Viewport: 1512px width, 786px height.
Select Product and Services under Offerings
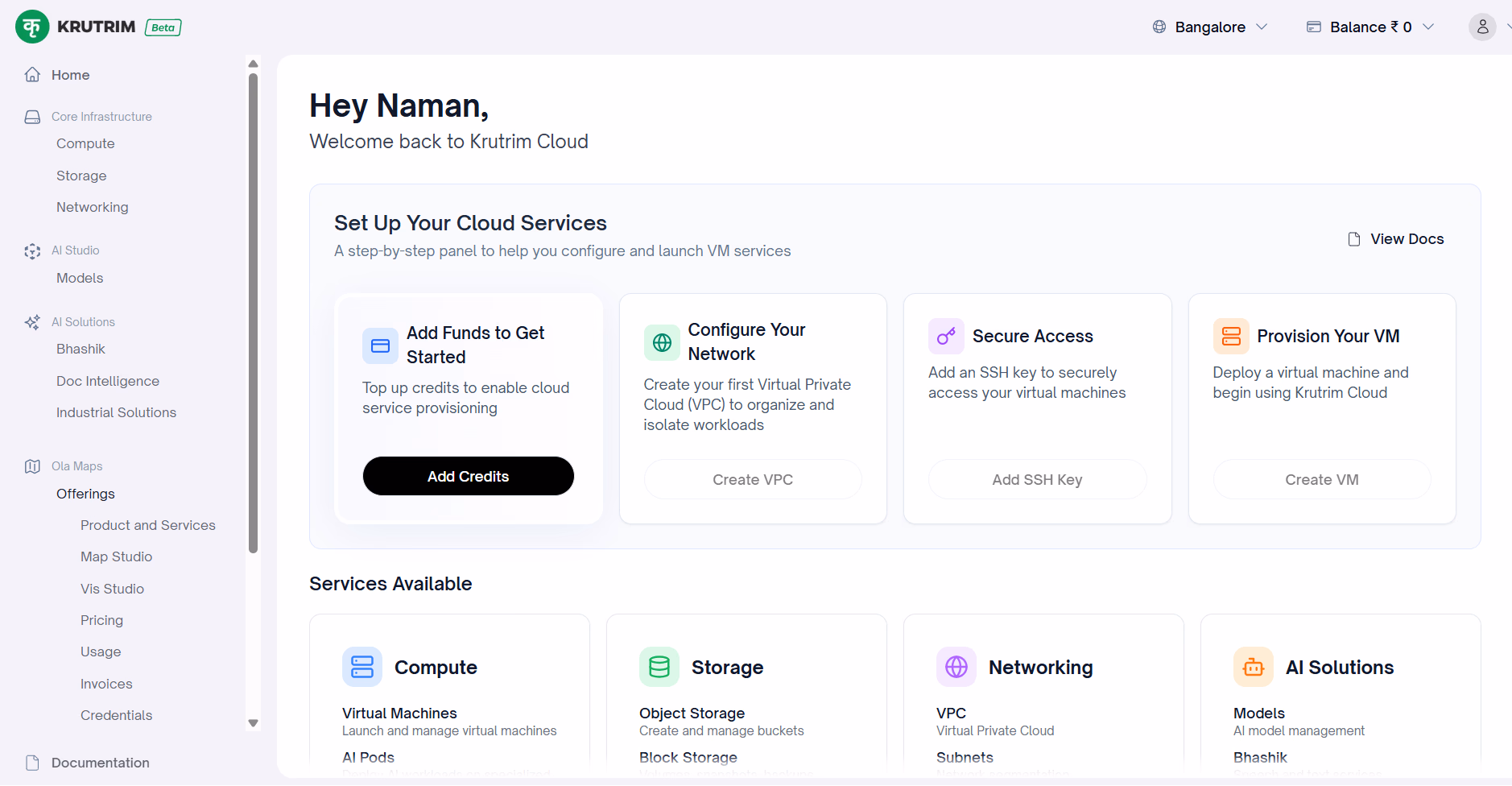(148, 525)
